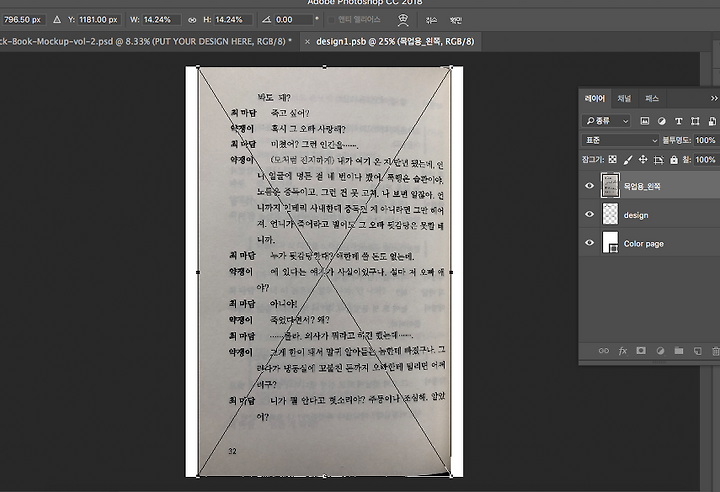
Task: Filter for type layers T icon
Action: coord(678,121)
